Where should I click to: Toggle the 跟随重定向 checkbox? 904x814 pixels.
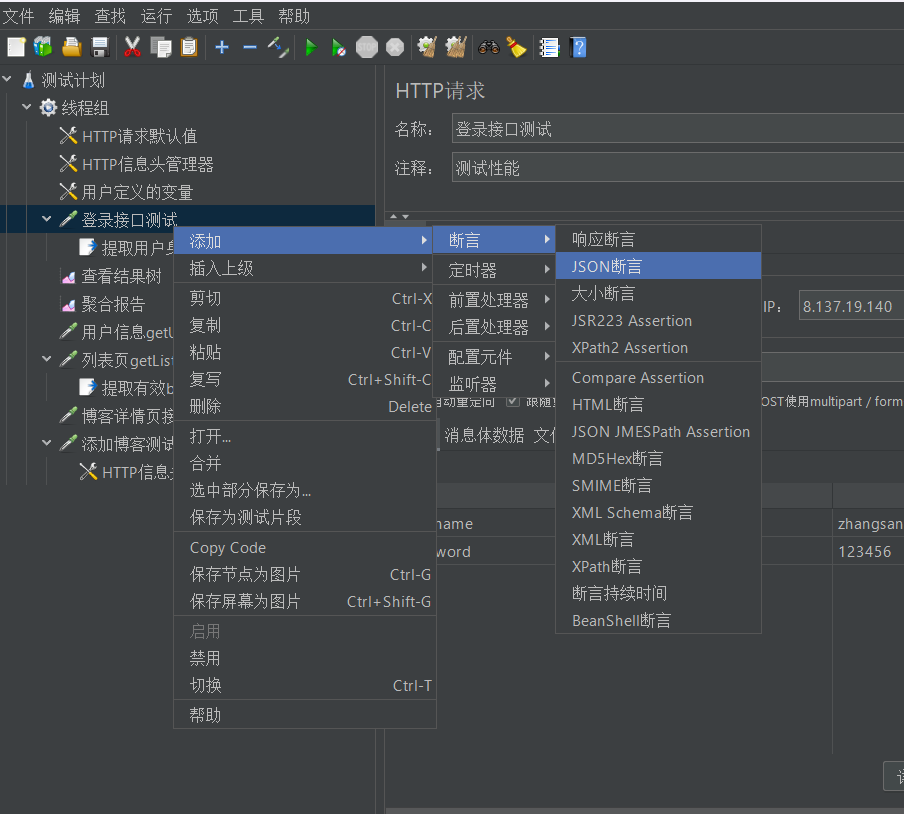point(513,401)
